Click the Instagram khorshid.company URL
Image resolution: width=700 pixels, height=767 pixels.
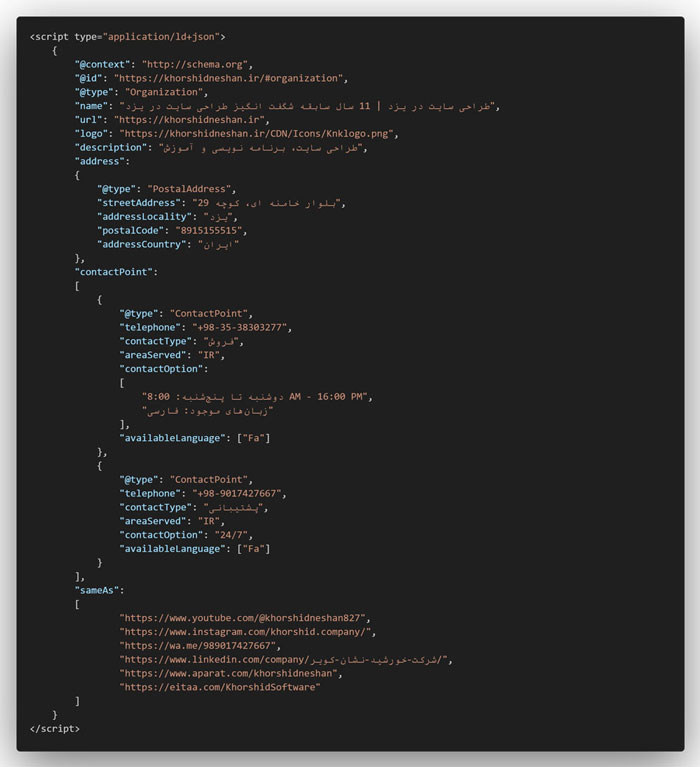[246, 632]
